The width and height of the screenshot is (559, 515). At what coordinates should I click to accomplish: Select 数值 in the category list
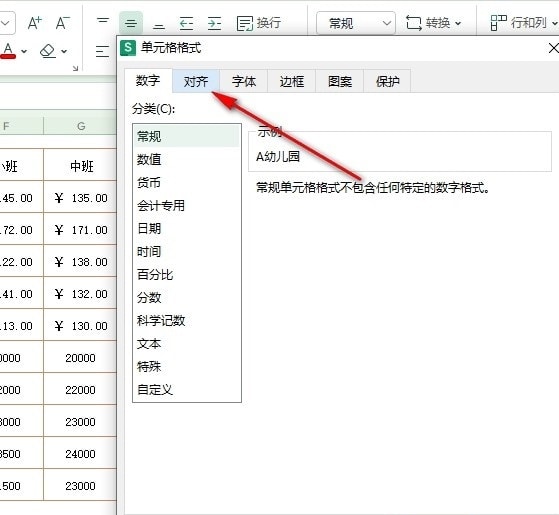point(187,159)
